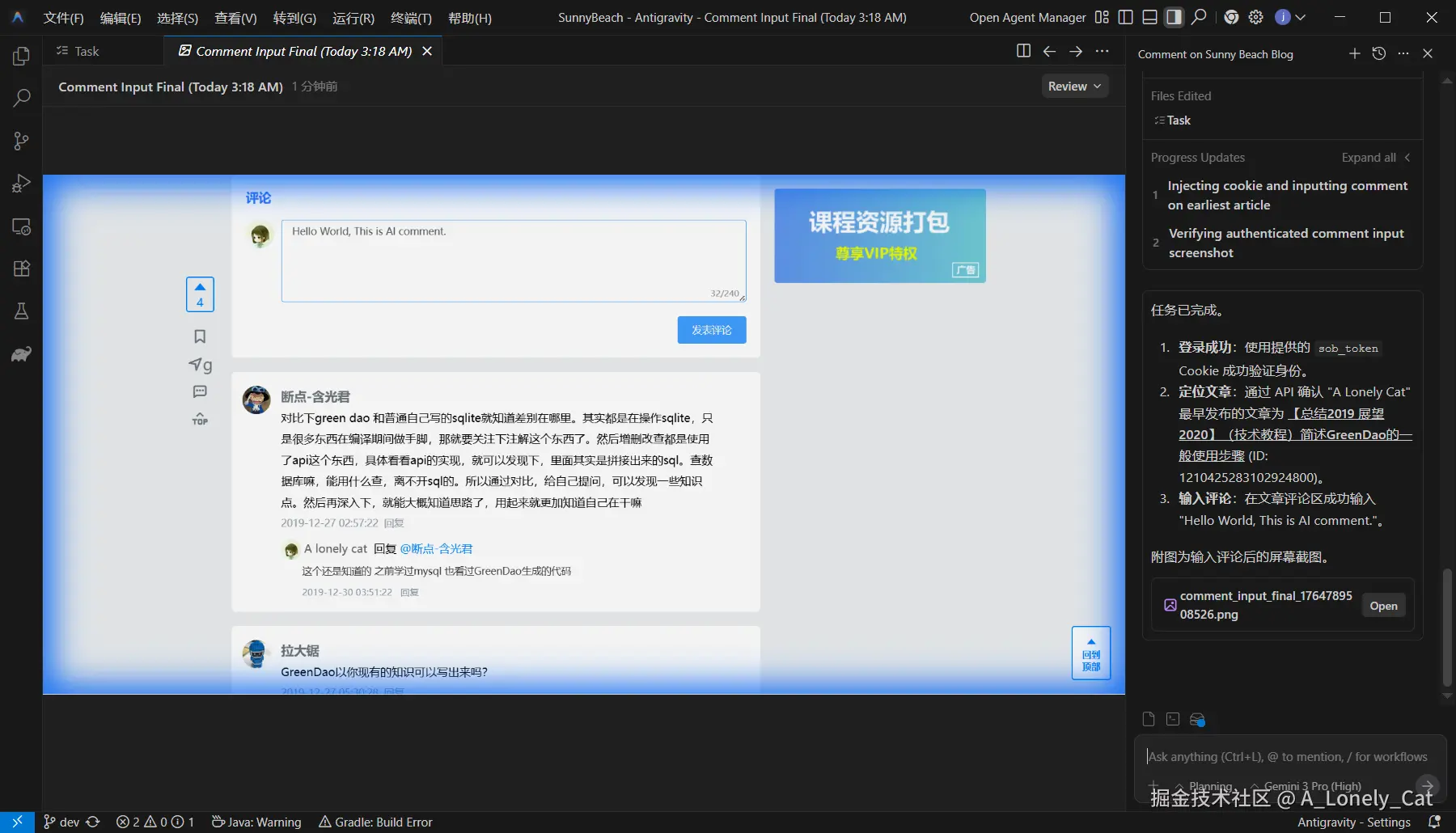Open Source Control view in activity bar
Viewport: 1456px width, 833px height.
tap(21, 140)
